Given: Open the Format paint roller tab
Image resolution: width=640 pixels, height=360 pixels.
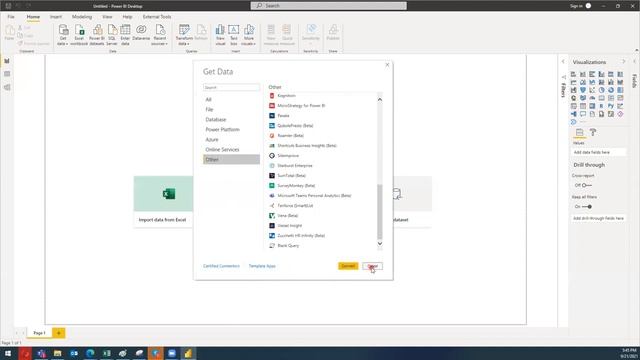Looking at the screenshot, I should [x=593, y=132].
